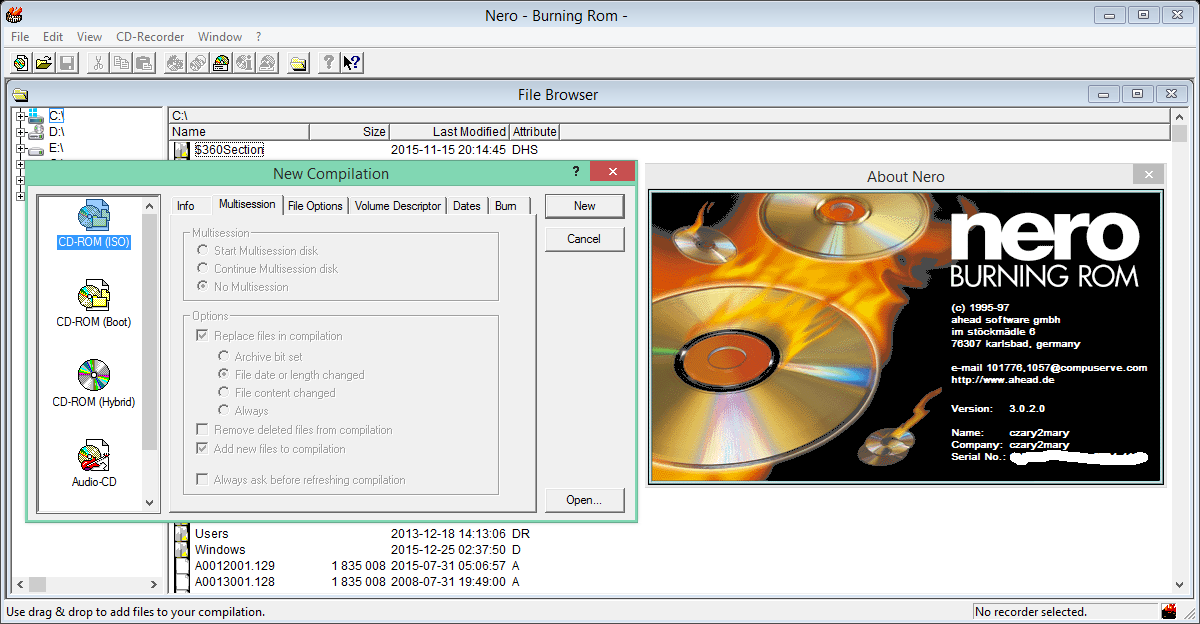Screen dimensions: 1200x624
Task: Sort file list by Last Modified column
Action: 450,132
